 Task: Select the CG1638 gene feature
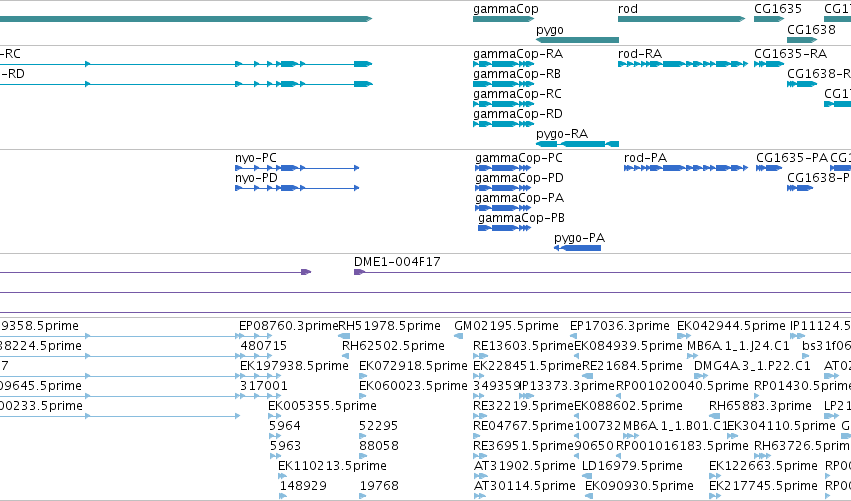click(802, 40)
